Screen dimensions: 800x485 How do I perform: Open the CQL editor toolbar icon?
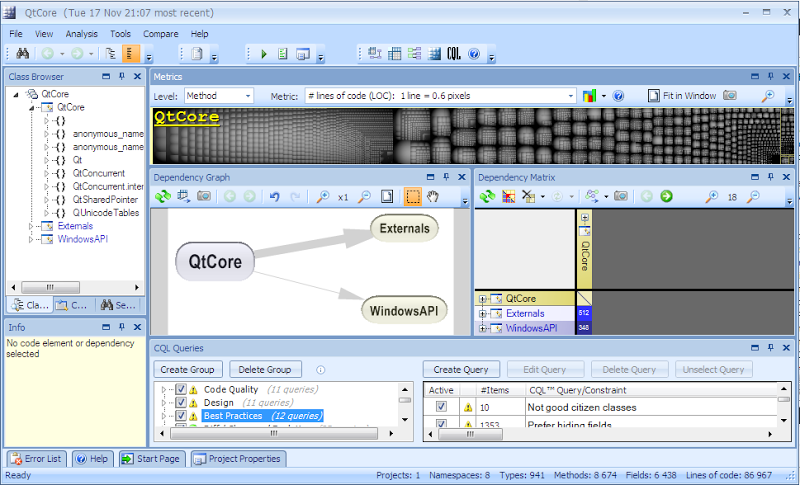click(454, 54)
